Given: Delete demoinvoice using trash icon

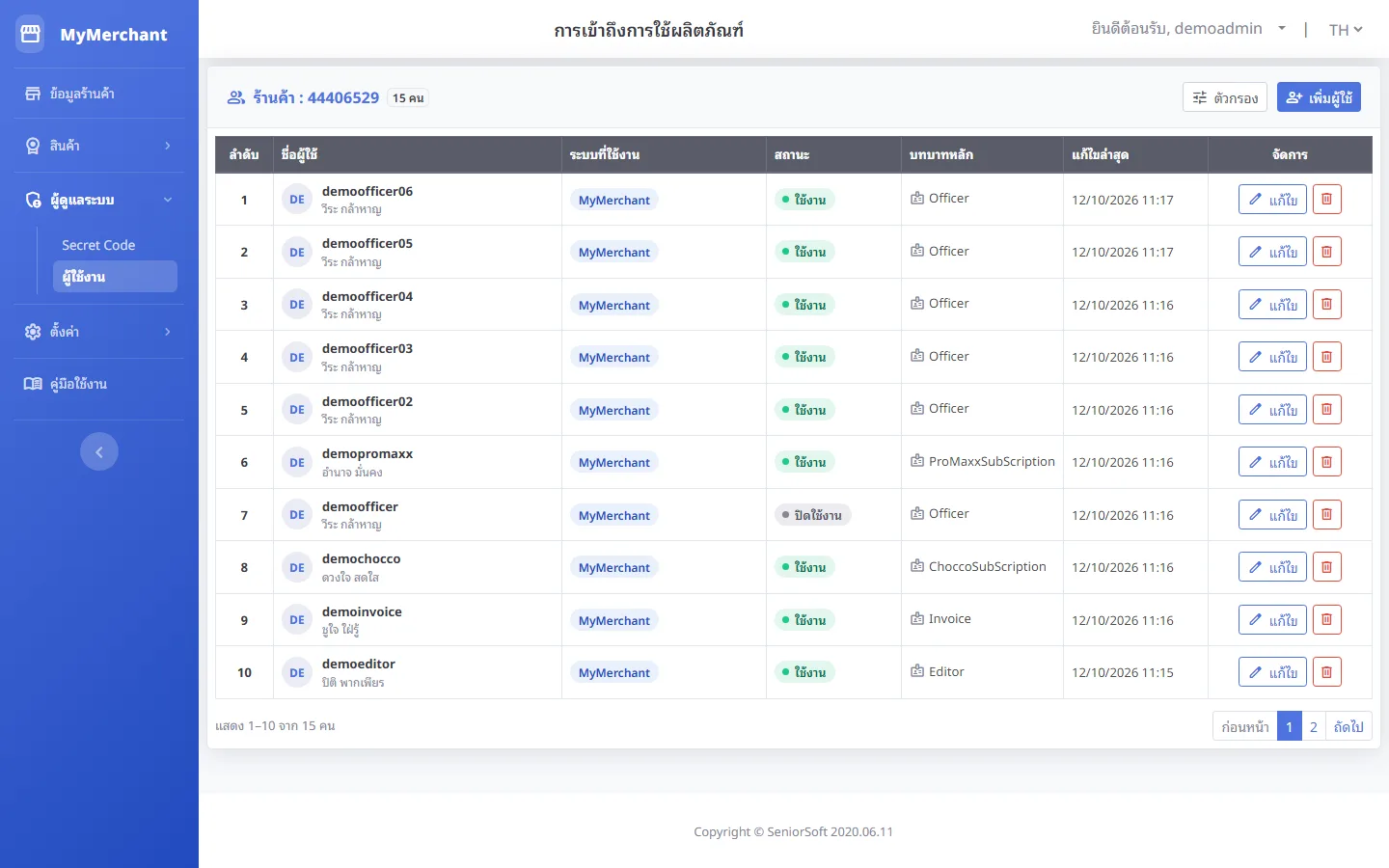Looking at the screenshot, I should (1326, 620).
